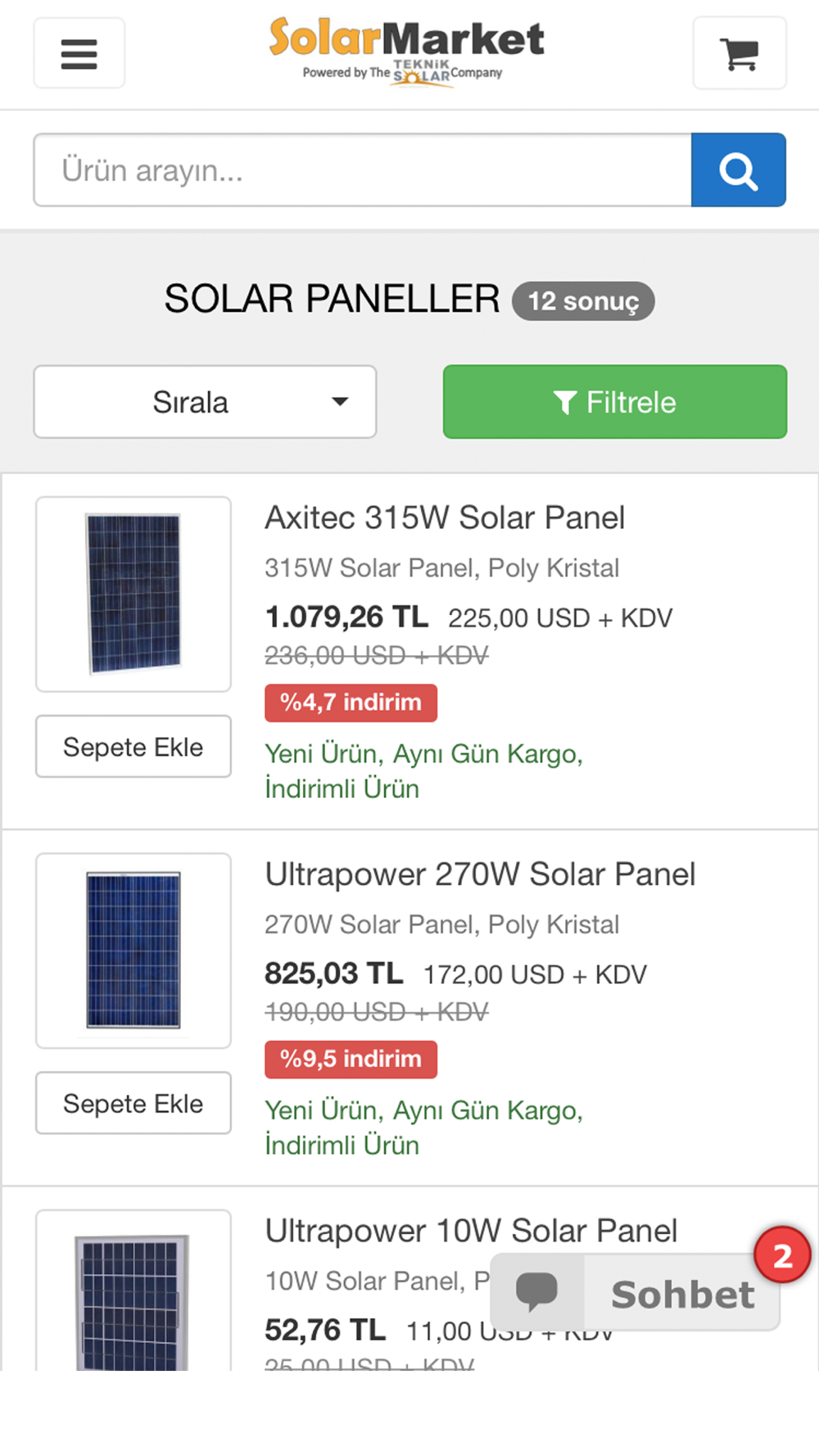Open the Filtrele filter panel

tap(614, 402)
